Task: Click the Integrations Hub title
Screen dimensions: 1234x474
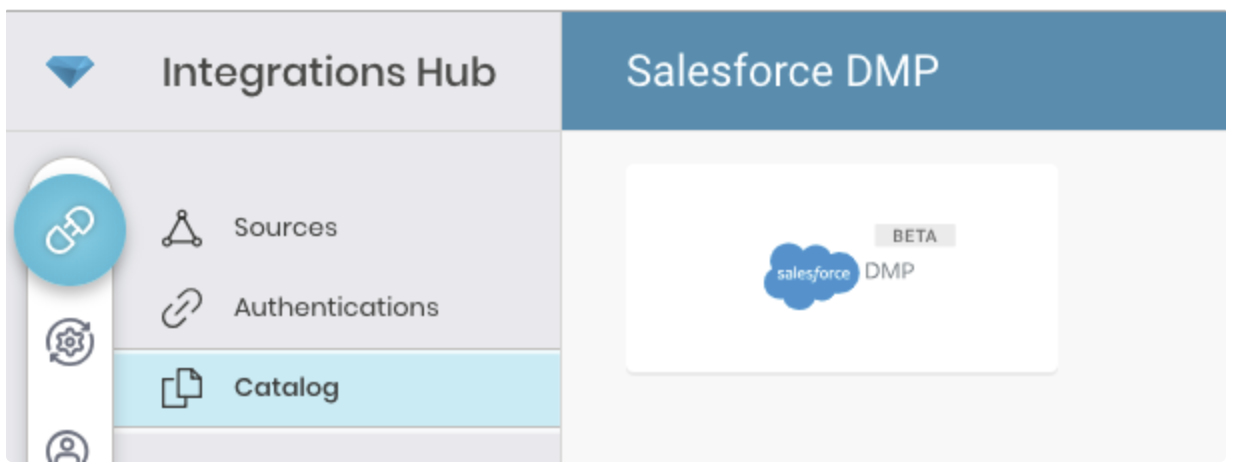Action: click(328, 72)
